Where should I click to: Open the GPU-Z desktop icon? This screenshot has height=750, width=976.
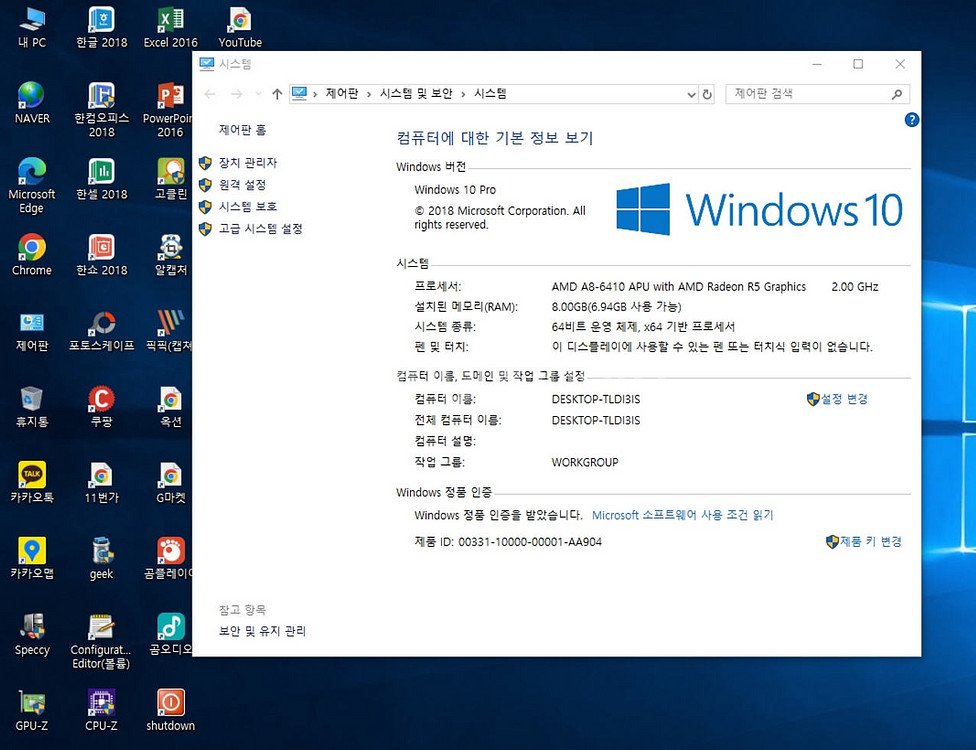pyautogui.click(x=32, y=710)
